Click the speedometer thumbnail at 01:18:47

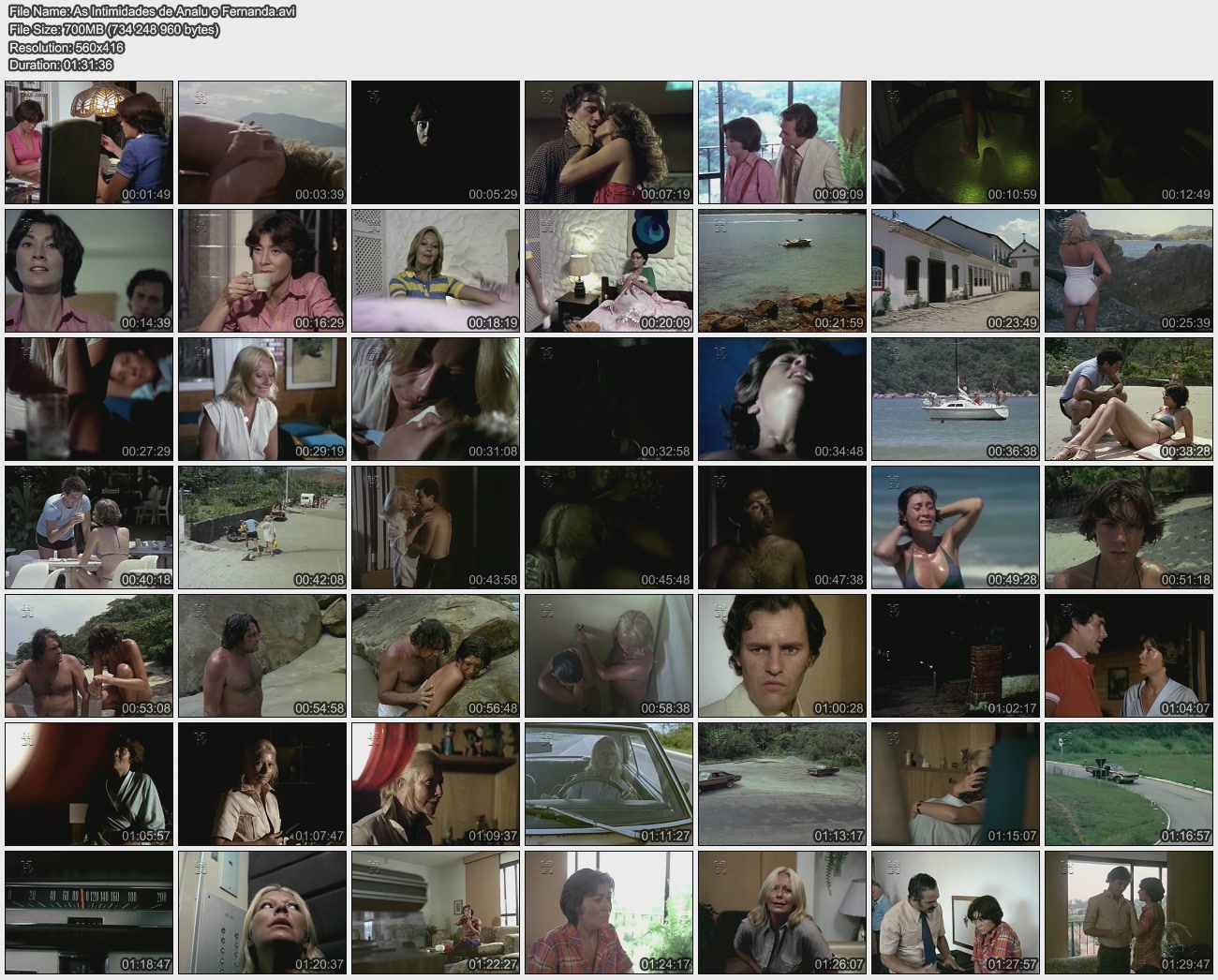click(x=89, y=913)
